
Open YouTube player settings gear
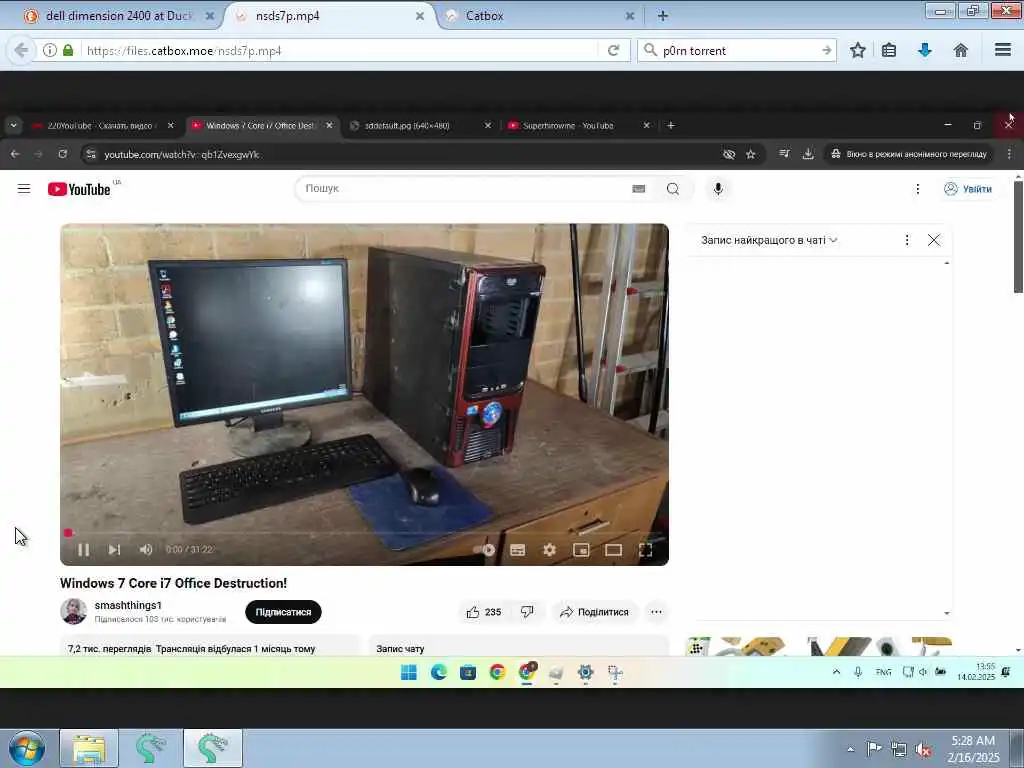549,550
